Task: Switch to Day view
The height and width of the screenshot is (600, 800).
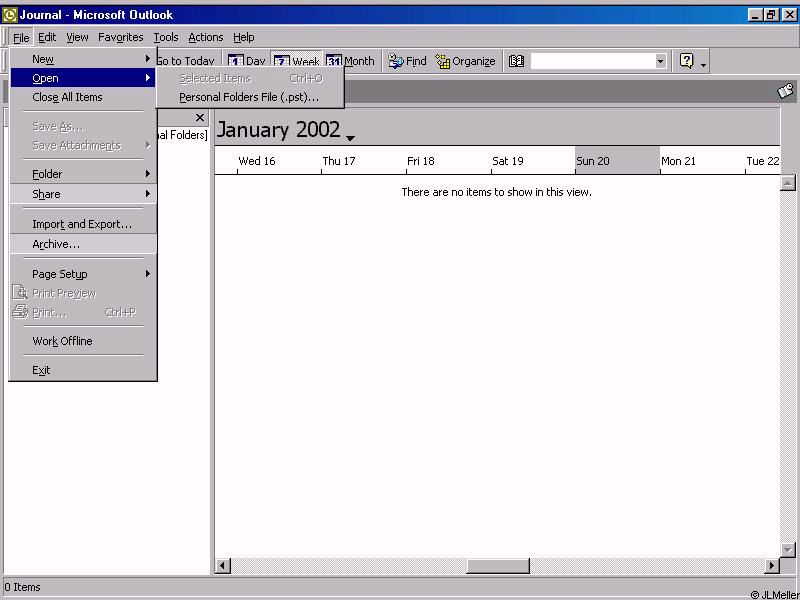Action: pos(246,61)
